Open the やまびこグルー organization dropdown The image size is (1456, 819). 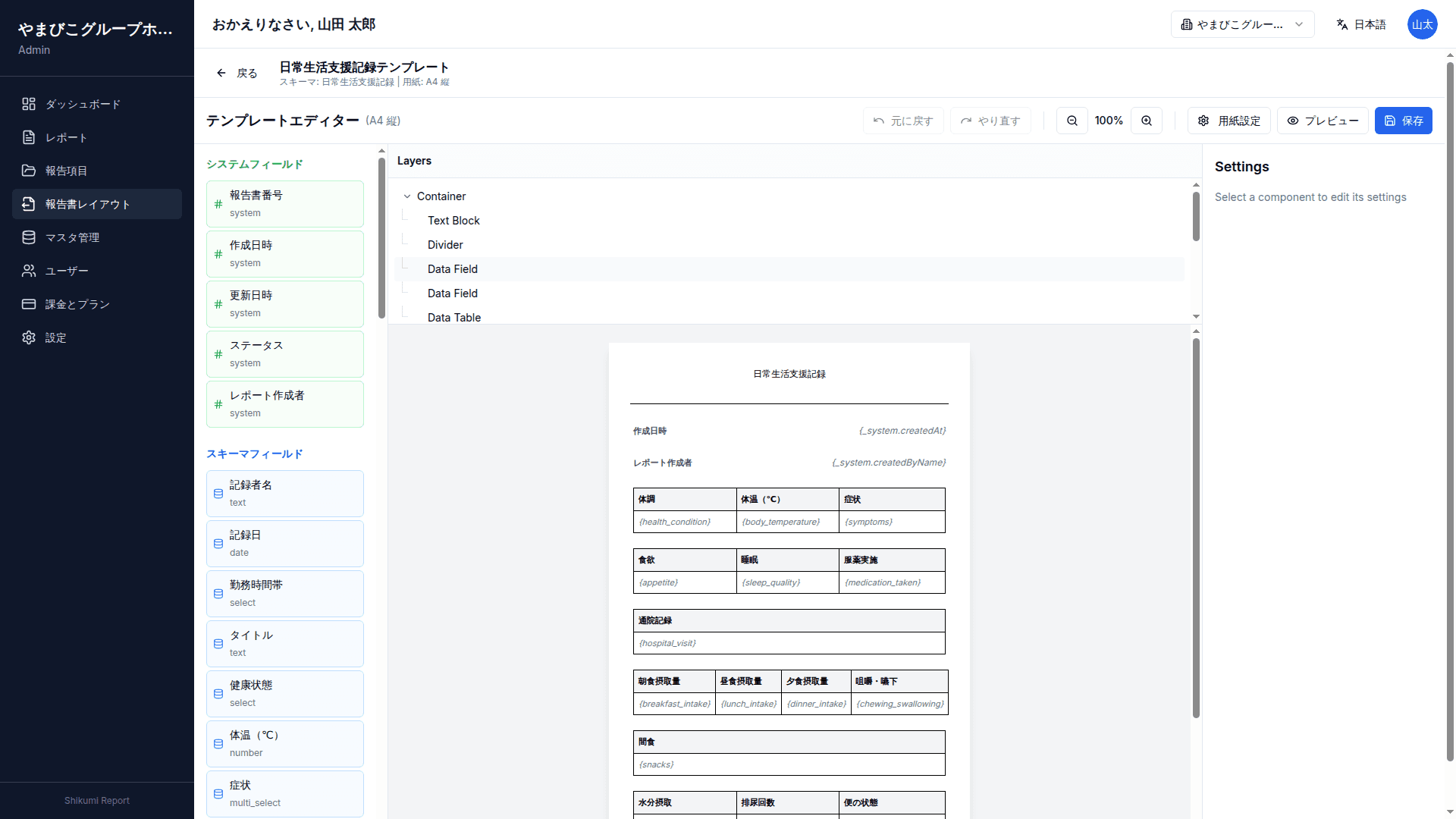pos(1241,24)
